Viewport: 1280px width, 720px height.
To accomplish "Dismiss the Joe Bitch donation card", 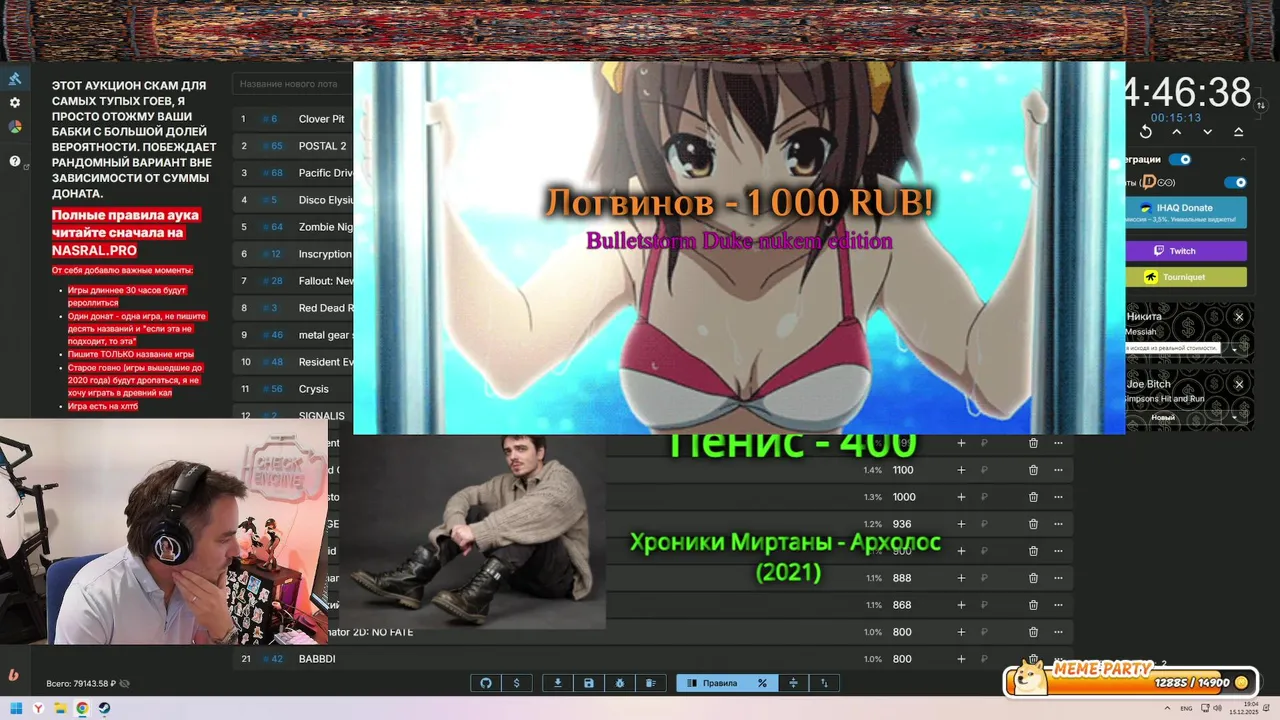I will [x=1239, y=384].
